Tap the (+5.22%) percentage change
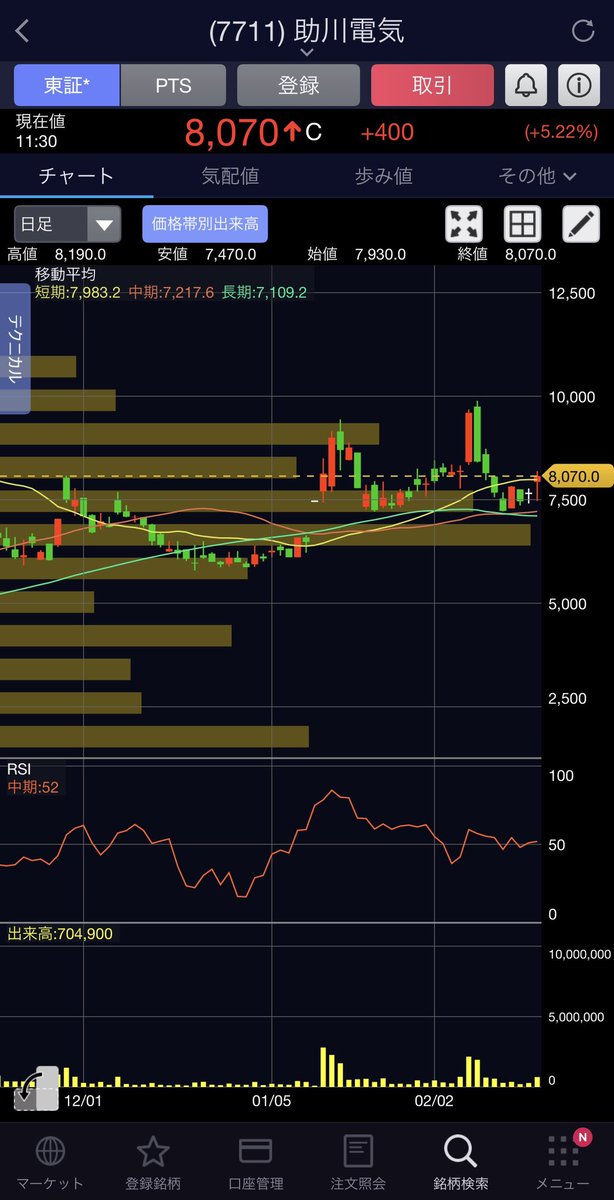 pos(561,133)
